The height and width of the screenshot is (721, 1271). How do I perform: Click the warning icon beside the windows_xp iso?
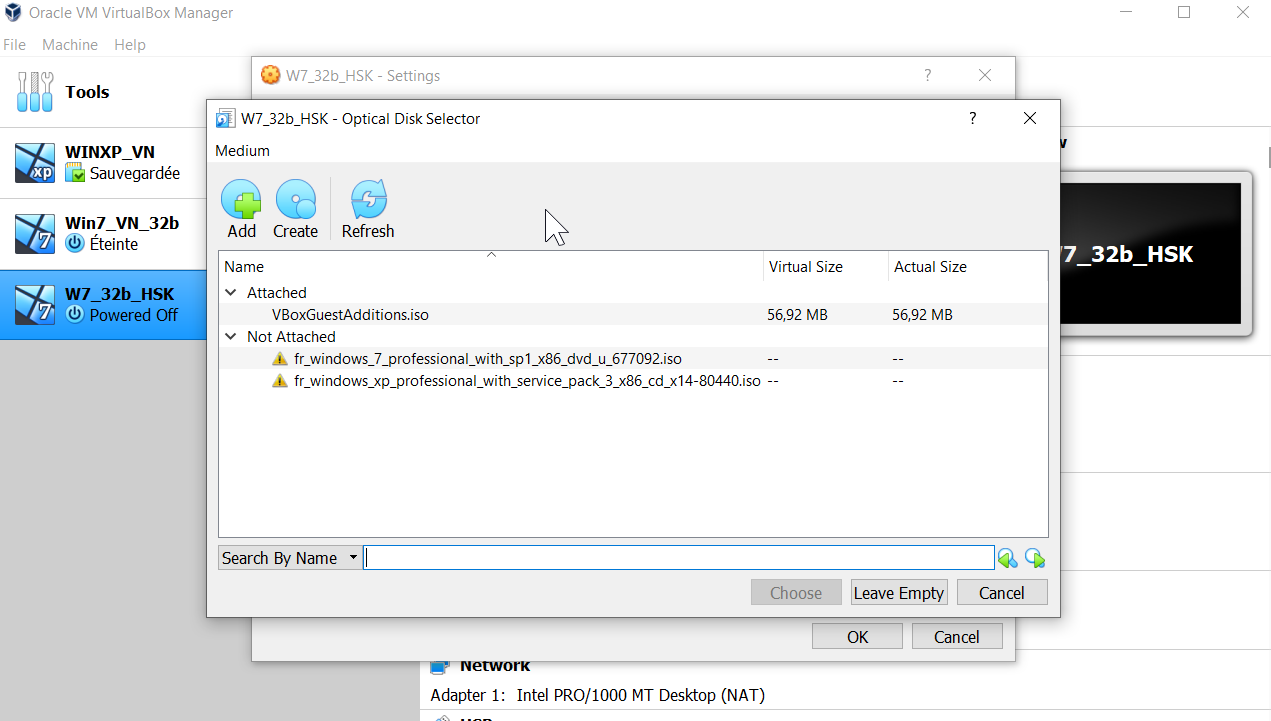click(x=280, y=380)
